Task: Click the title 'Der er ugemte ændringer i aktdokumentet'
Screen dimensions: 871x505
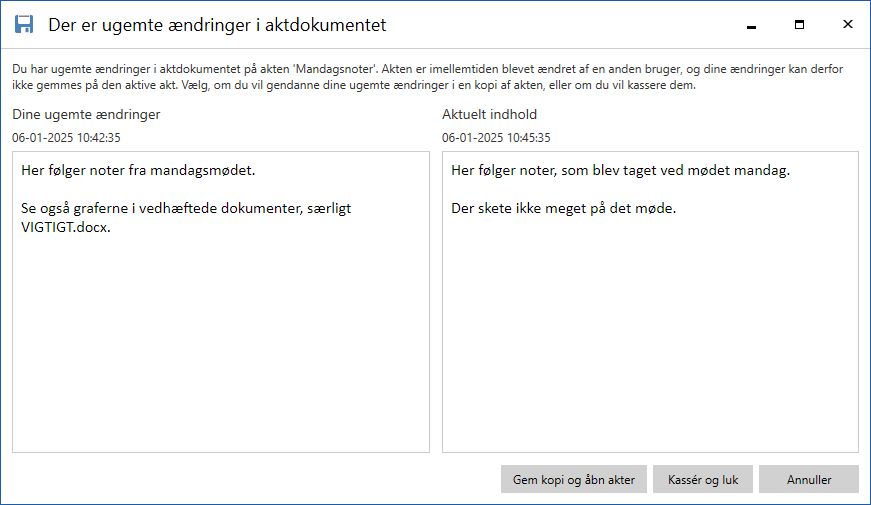Action: tap(217, 24)
